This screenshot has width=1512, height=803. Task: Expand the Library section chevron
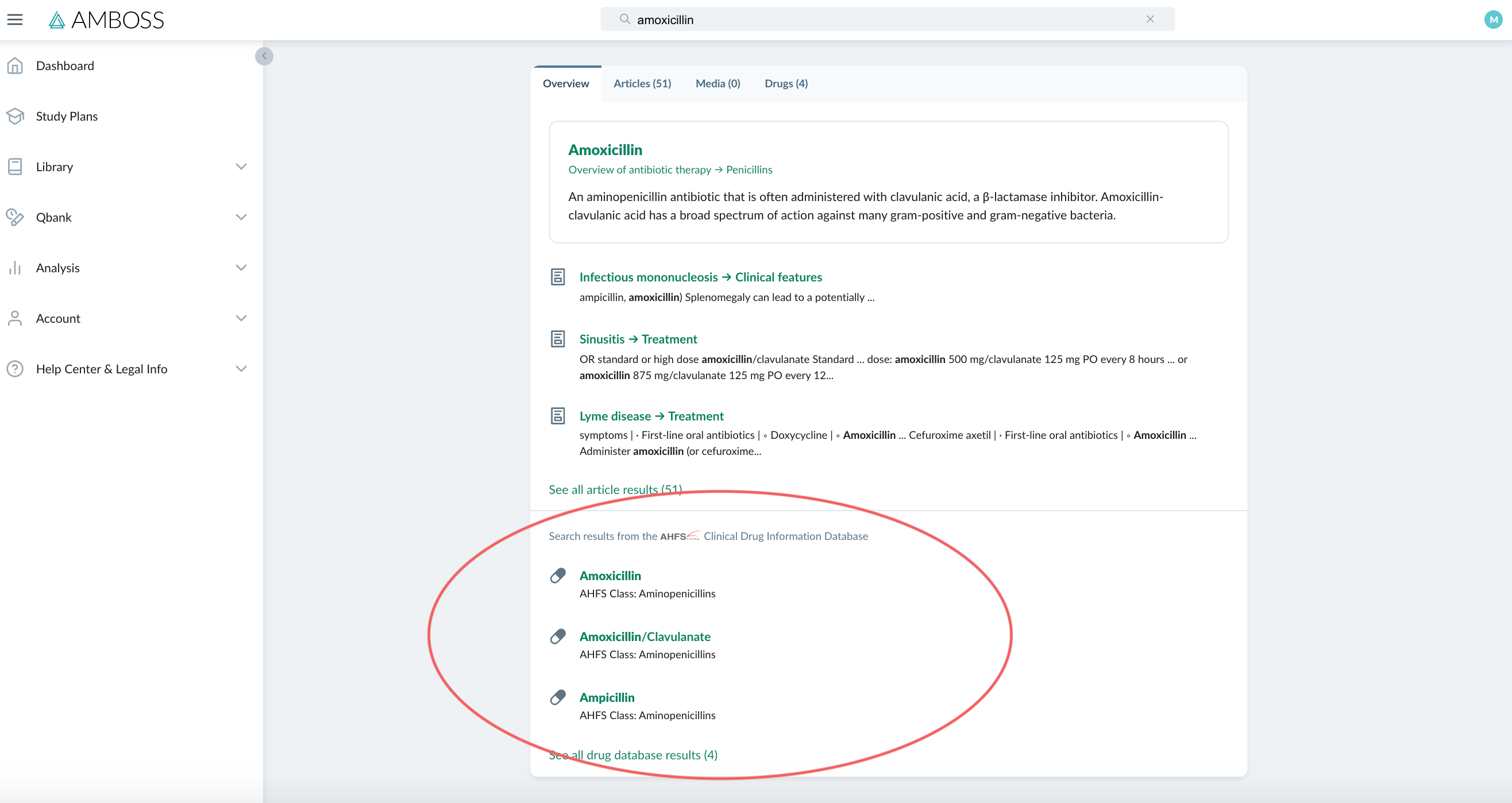click(241, 167)
